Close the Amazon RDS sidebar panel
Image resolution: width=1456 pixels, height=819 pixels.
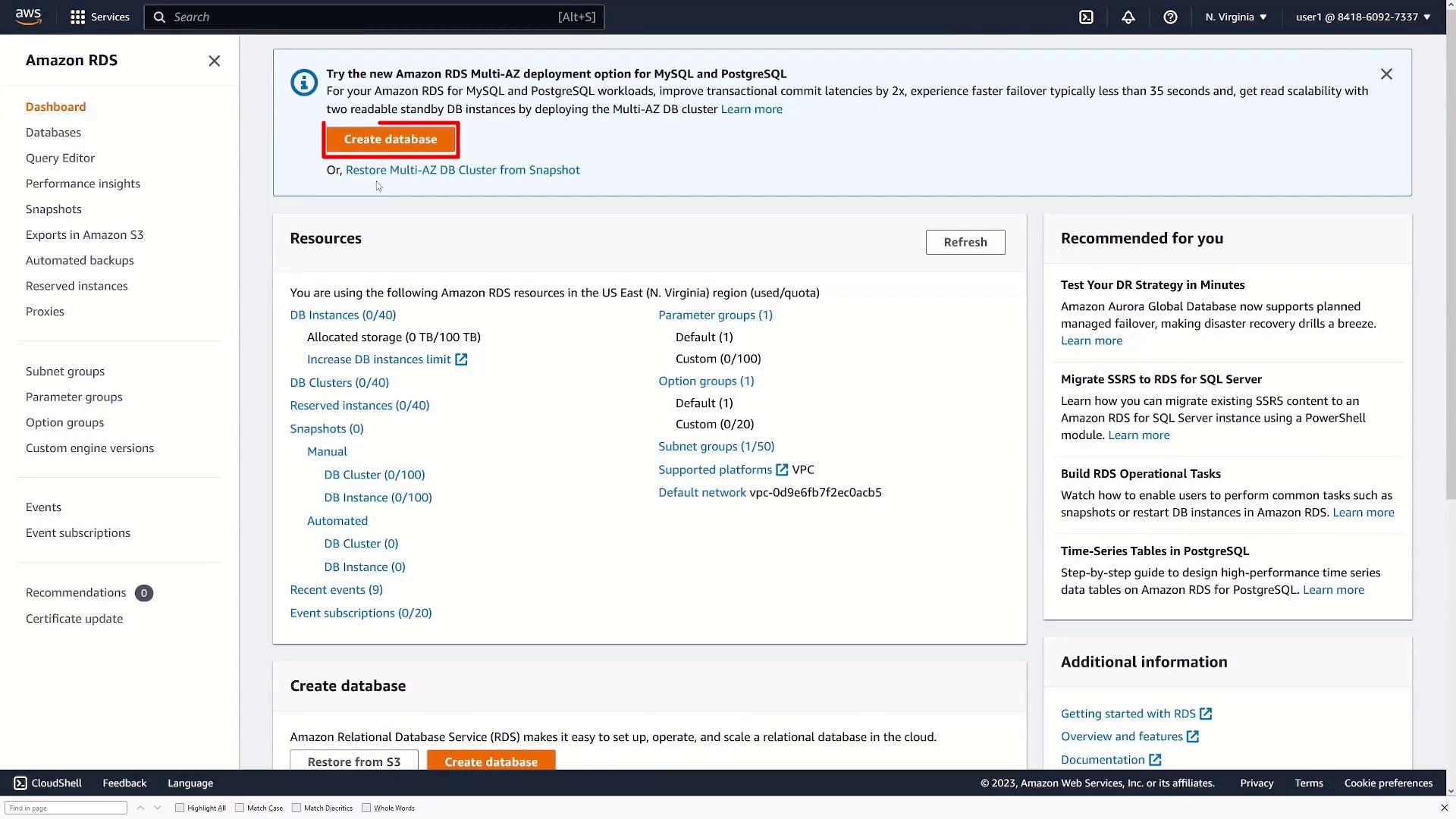[214, 61]
